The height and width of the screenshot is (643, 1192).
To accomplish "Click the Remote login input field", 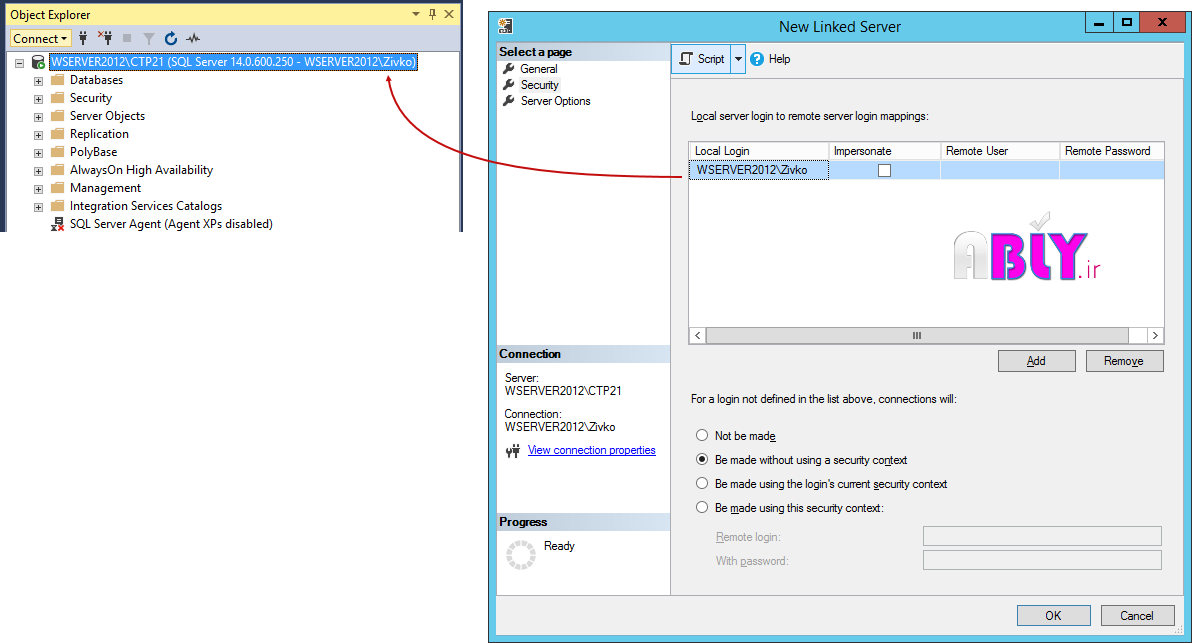I will tap(1042, 536).
